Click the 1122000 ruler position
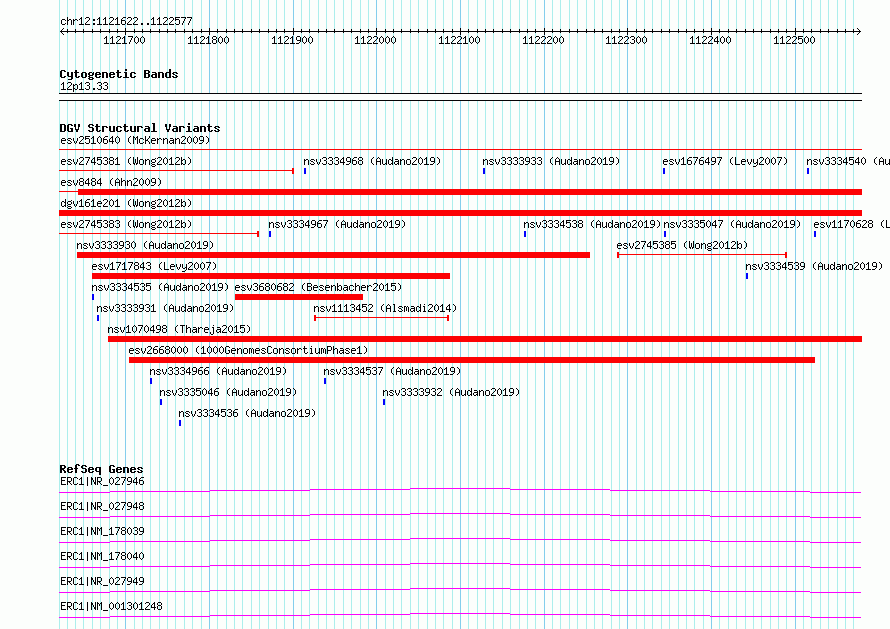Viewport: 890px width, 629px height. (x=375, y=40)
